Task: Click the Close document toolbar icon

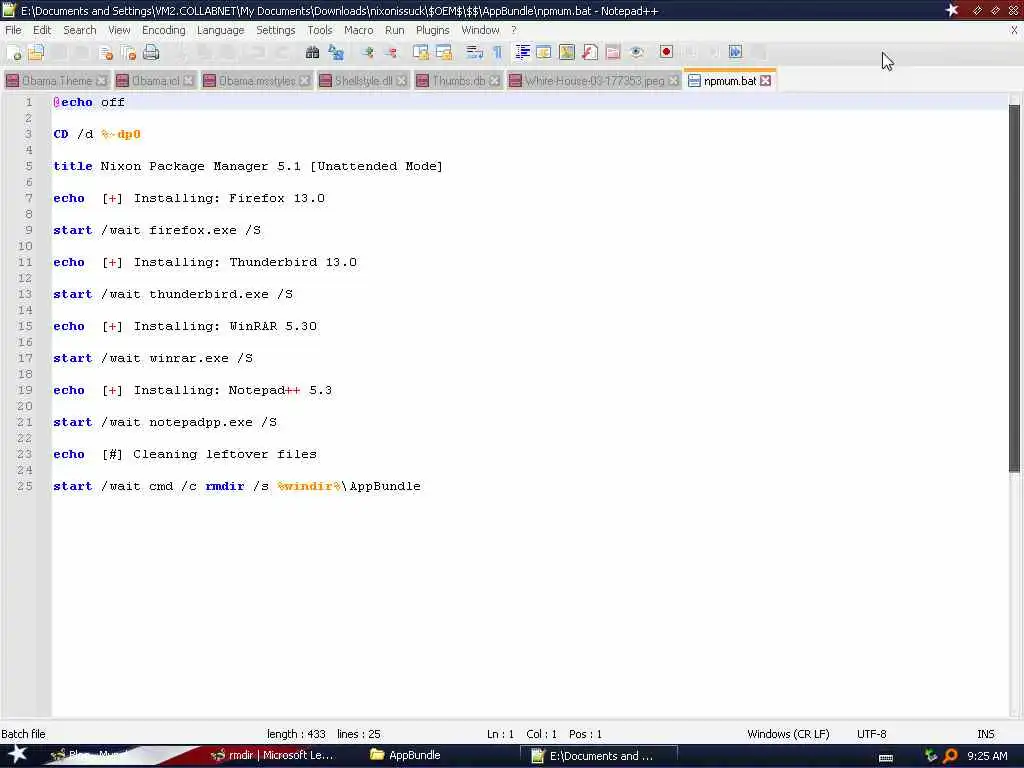Action: tap(106, 53)
